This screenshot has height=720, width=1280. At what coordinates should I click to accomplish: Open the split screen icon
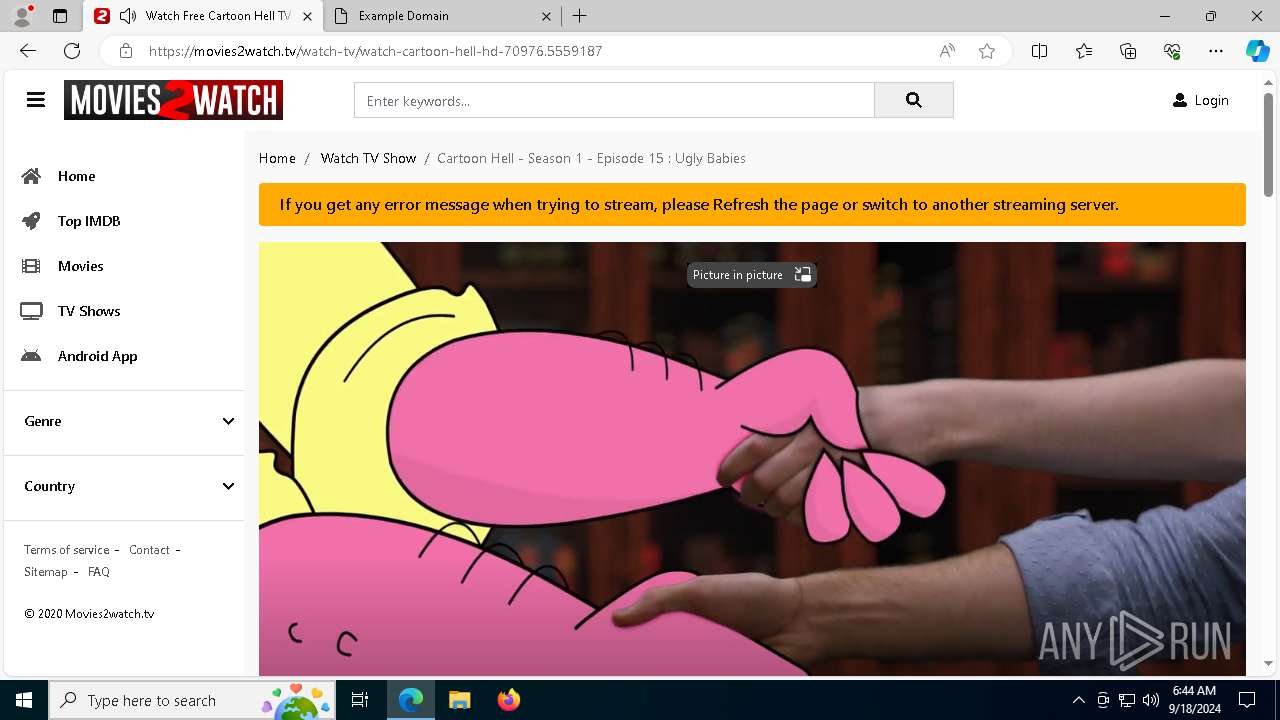tap(1039, 51)
